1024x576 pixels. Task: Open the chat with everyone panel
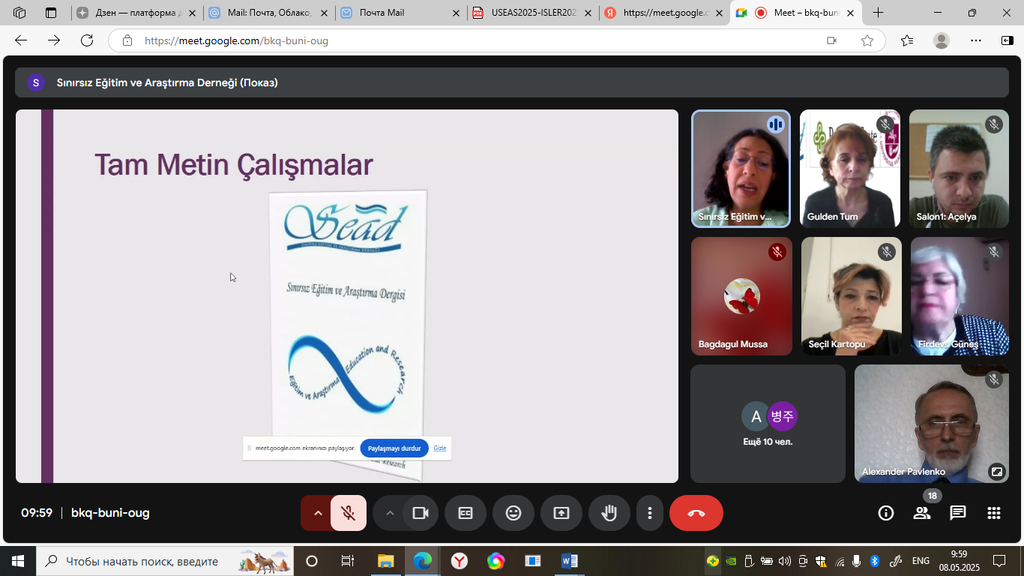957,513
